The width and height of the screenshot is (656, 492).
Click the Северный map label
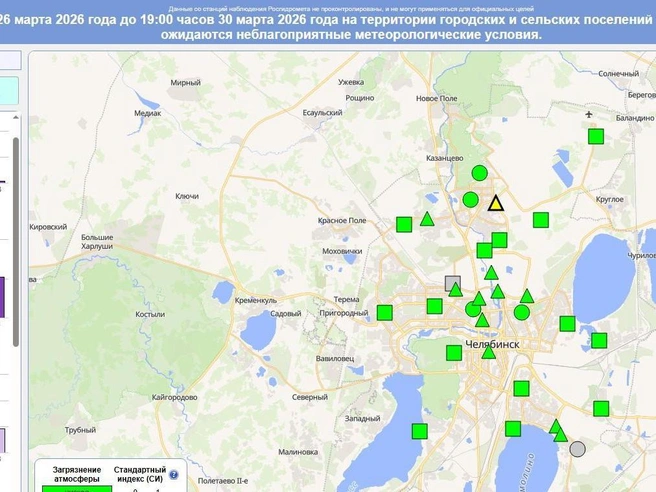coord(310,397)
